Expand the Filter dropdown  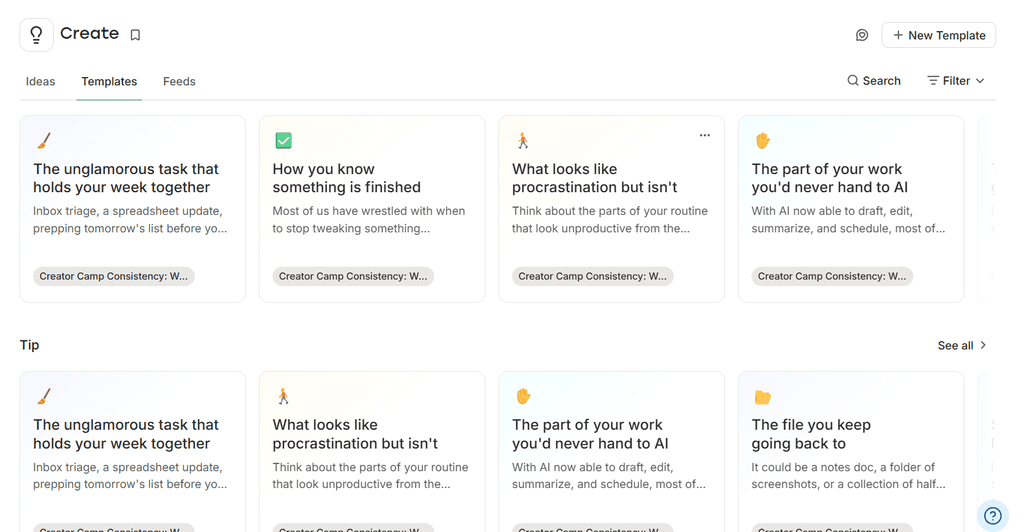[x=955, y=81]
